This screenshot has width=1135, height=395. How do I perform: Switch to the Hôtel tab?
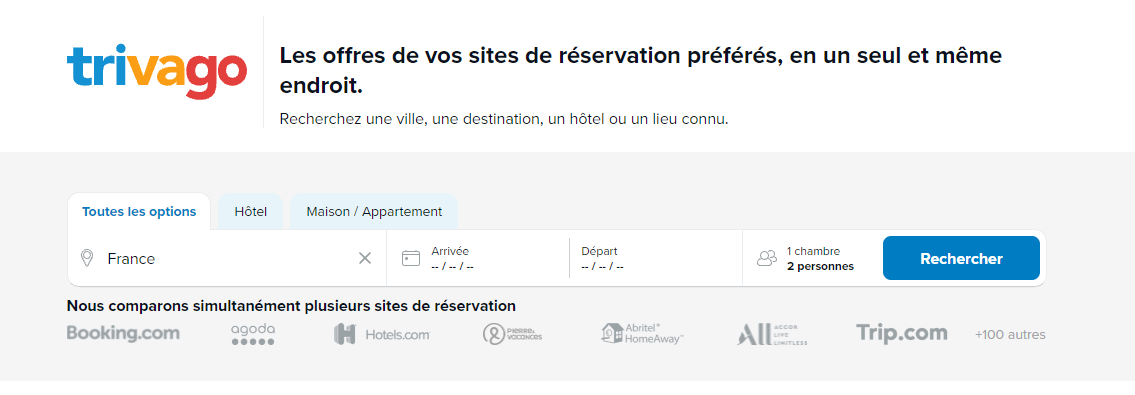click(250, 212)
